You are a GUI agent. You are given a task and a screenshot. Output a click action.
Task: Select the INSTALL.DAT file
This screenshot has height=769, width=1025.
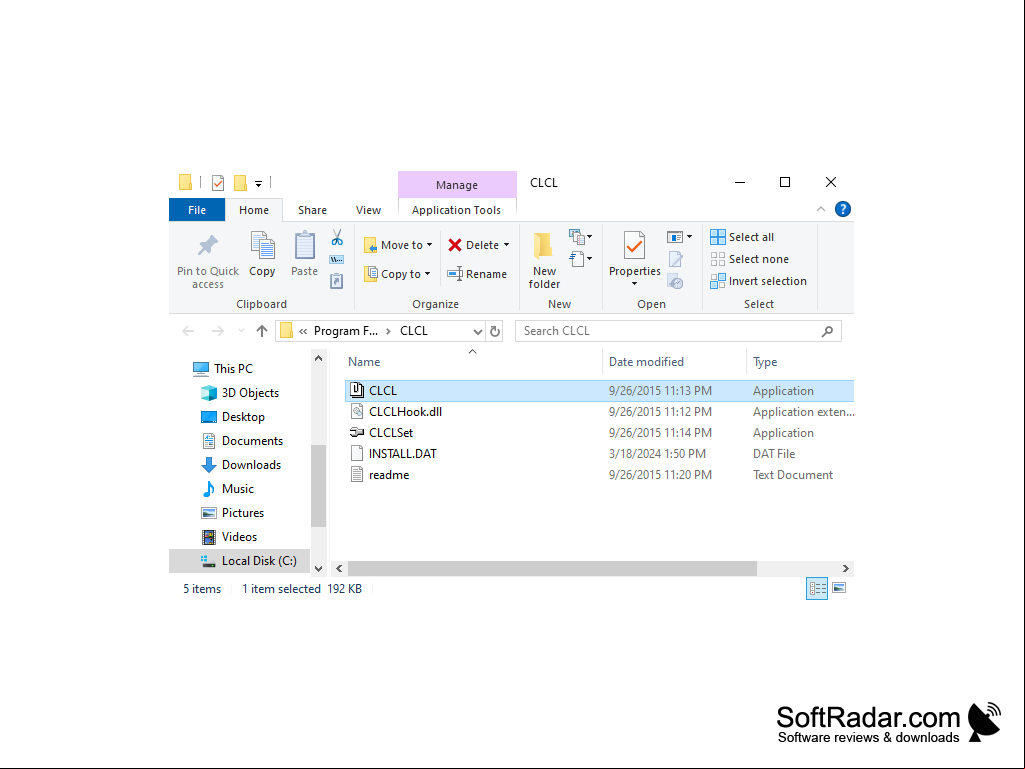[x=599, y=454]
